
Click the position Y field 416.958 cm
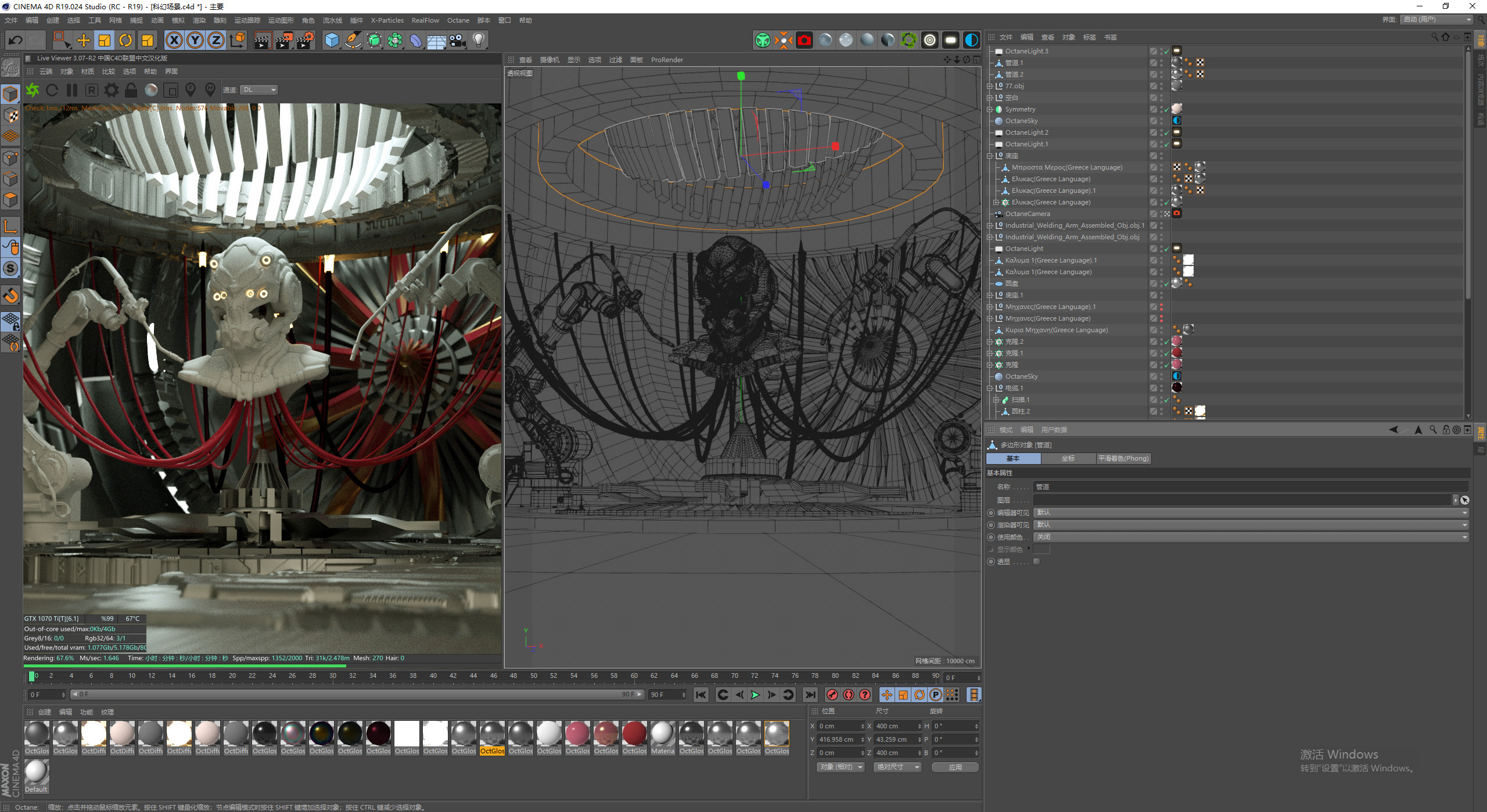(840, 739)
